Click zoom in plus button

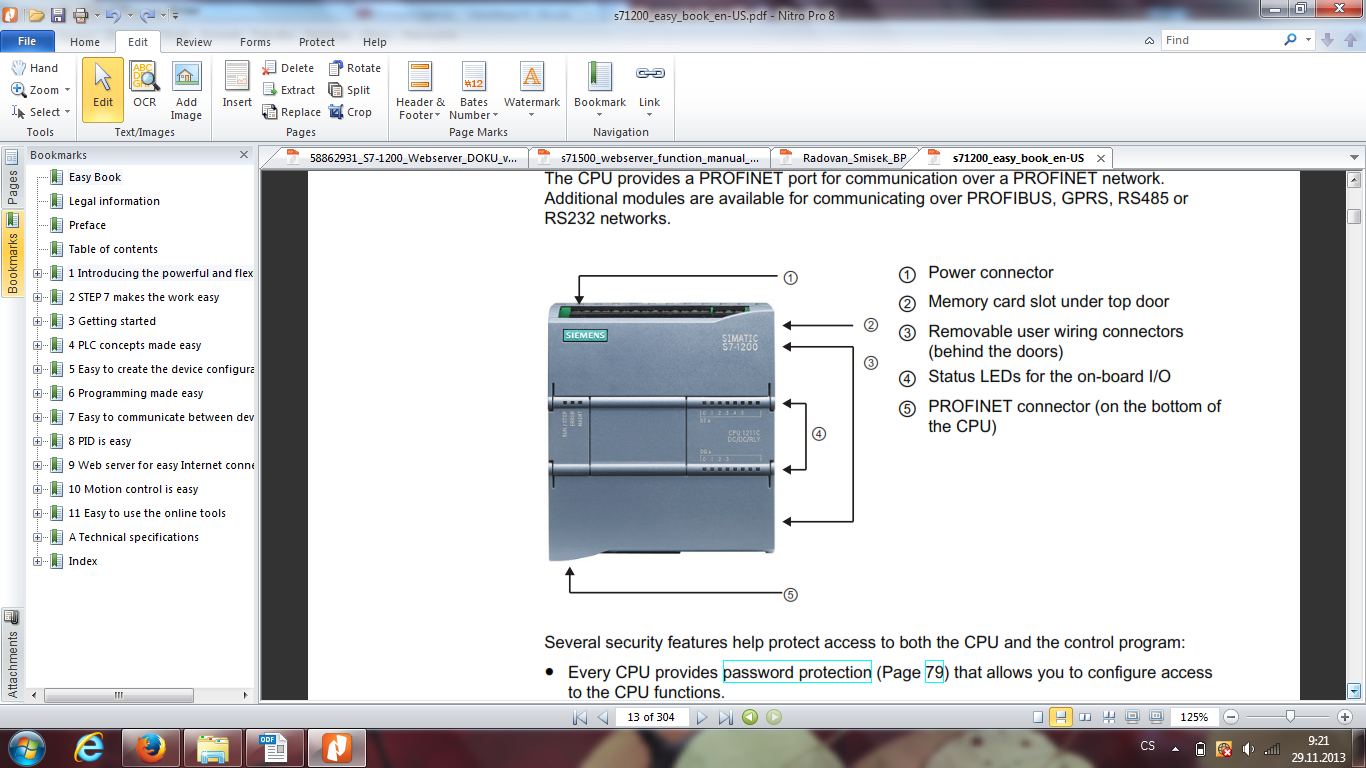(1346, 717)
